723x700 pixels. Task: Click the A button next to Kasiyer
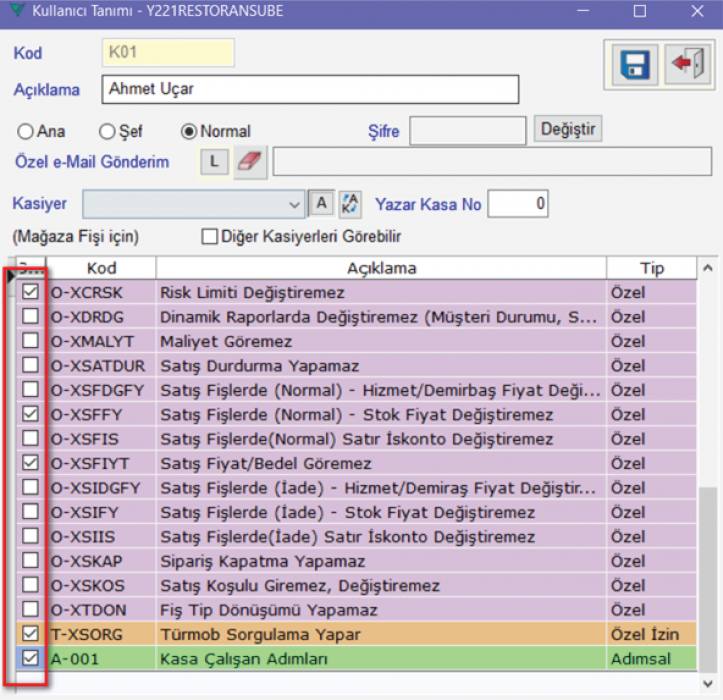321,203
